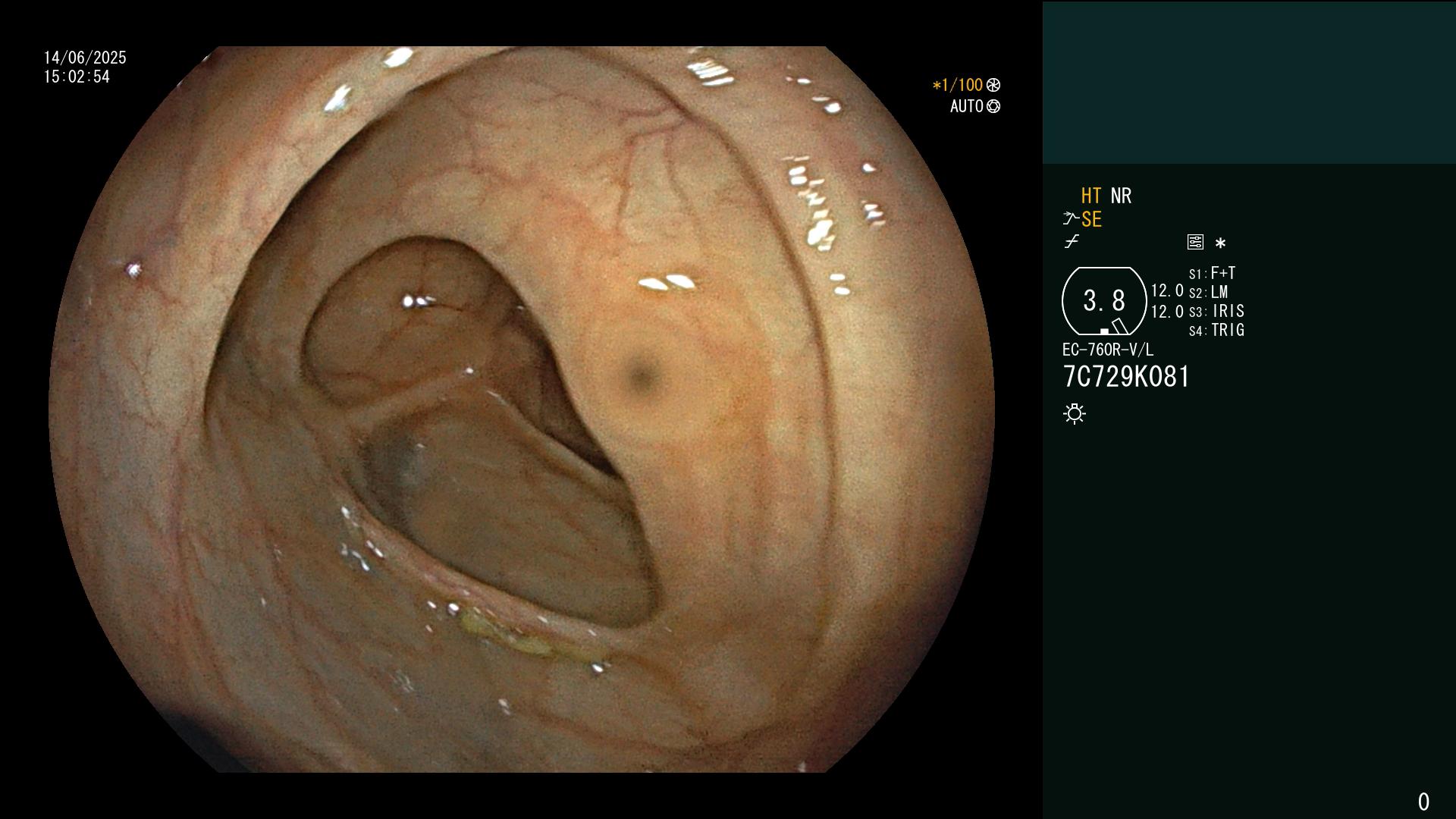
Task: Click the date 14/06/2025
Action: (85, 58)
